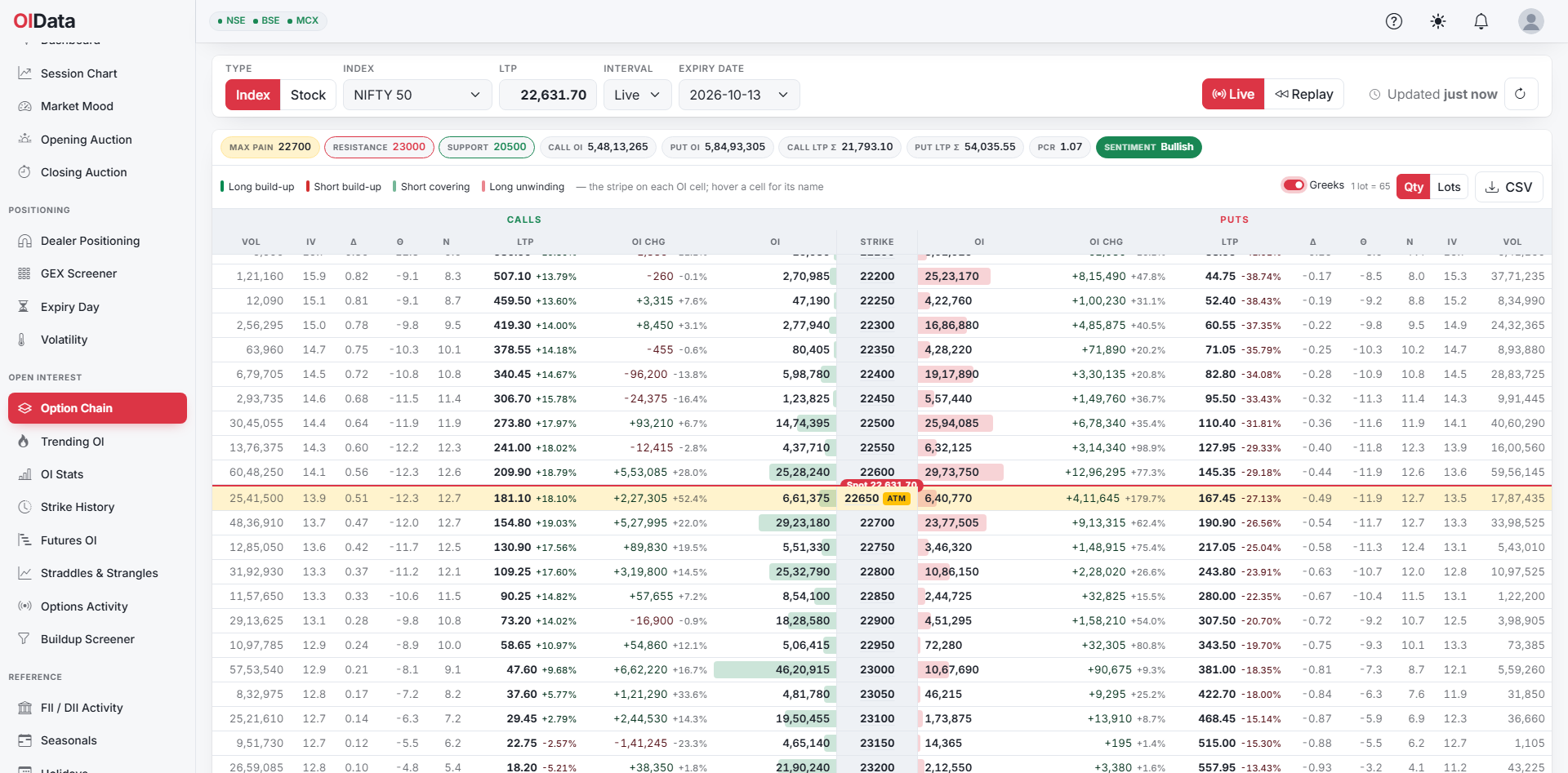Image resolution: width=1568 pixels, height=773 pixels.
Task: Open the expiry date 2026-10-13 dropdown
Action: click(x=739, y=95)
